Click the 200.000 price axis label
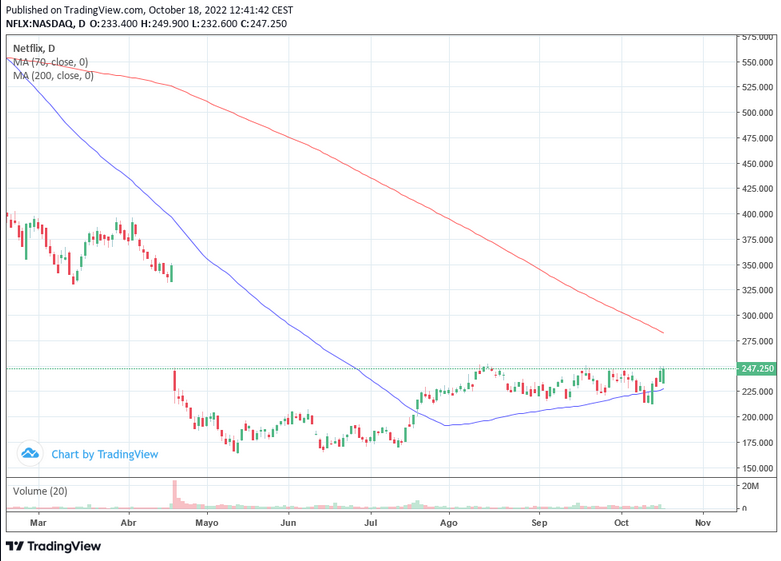 [x=757, y=417]
